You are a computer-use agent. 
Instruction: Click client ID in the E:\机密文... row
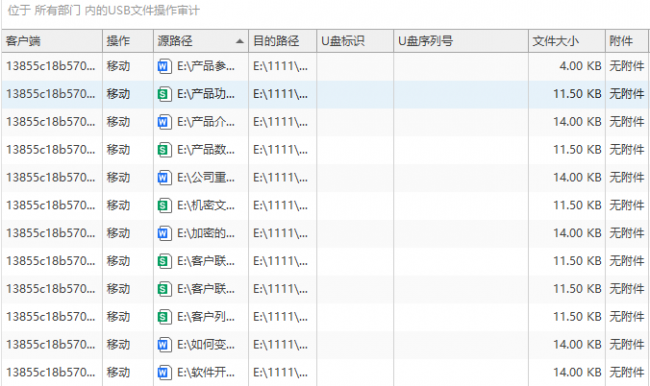50,205
